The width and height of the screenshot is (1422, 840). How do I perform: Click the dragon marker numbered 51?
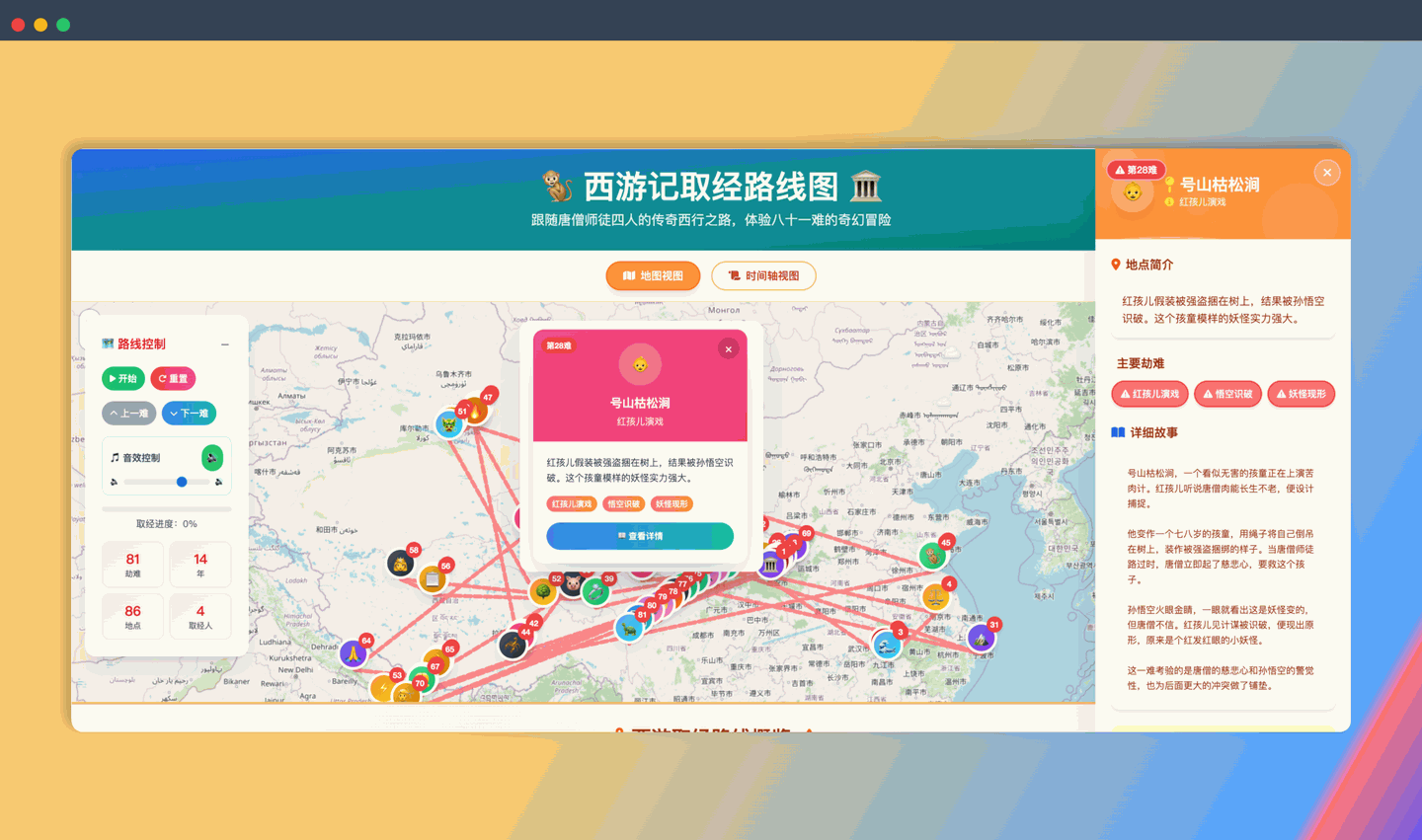tap(449, 424)
